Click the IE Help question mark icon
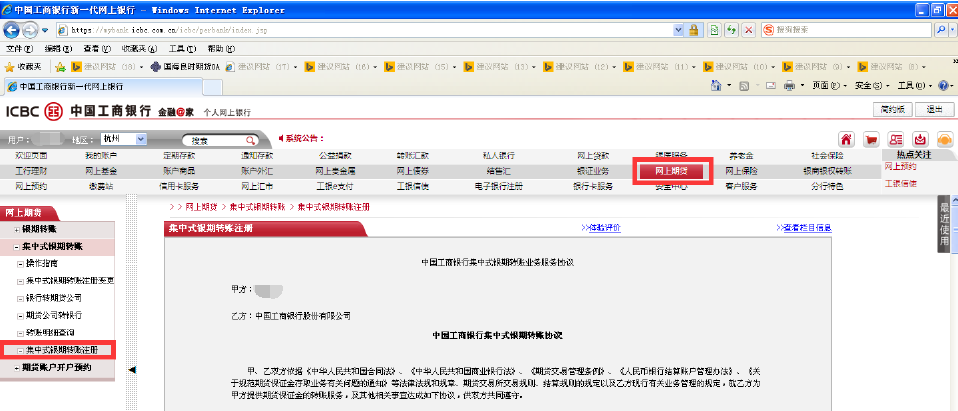Viewport: 958px width, 411px height. pyautogui.click(x=943, y=86)
